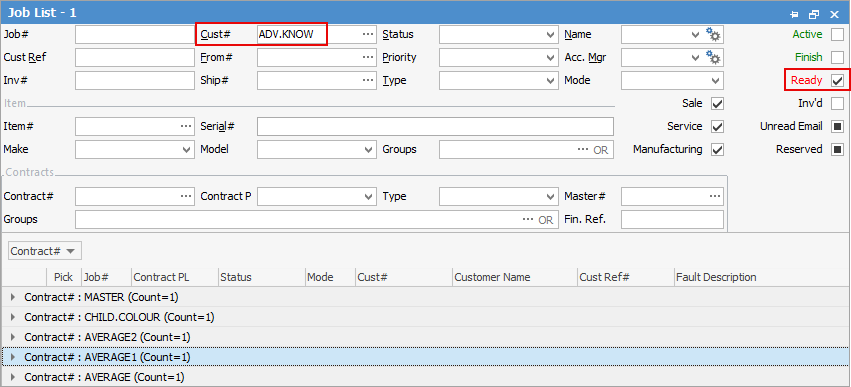Image resolution: width=851 pixels, height=387 pixels.
Task: Expand the Contract# MASTER group
Action: [x=14, y=297]
